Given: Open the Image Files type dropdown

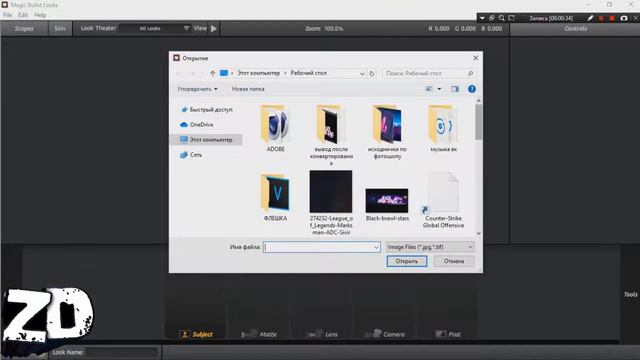Looking at the screenshot, I should coord(430,247).
